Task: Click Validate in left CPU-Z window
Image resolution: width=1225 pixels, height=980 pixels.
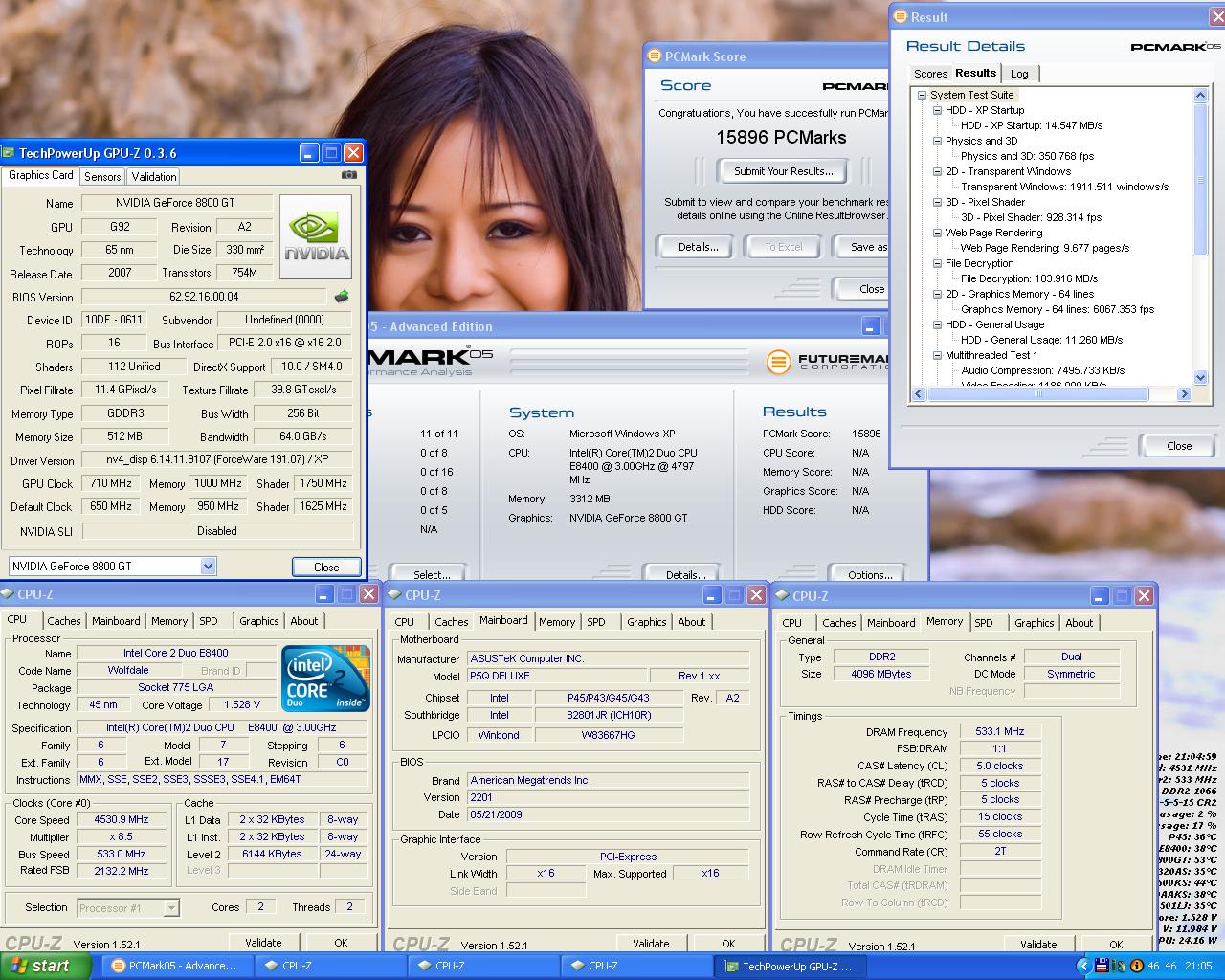Action: pyautogui.click(x=263, y=943)
